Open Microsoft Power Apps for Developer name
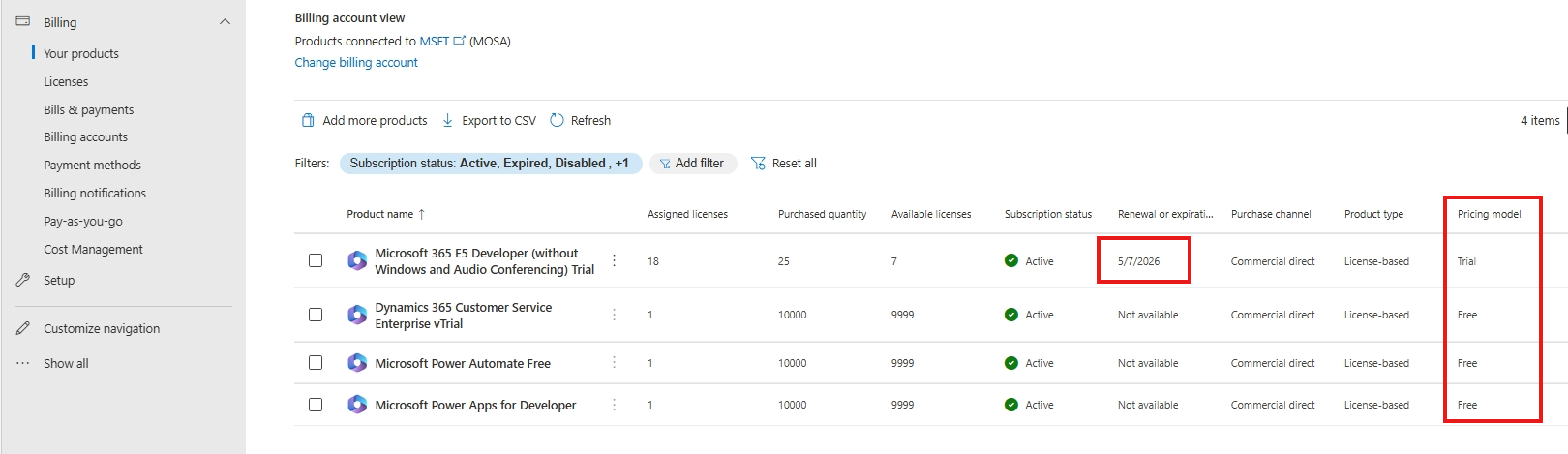 [x=475, y=405]
